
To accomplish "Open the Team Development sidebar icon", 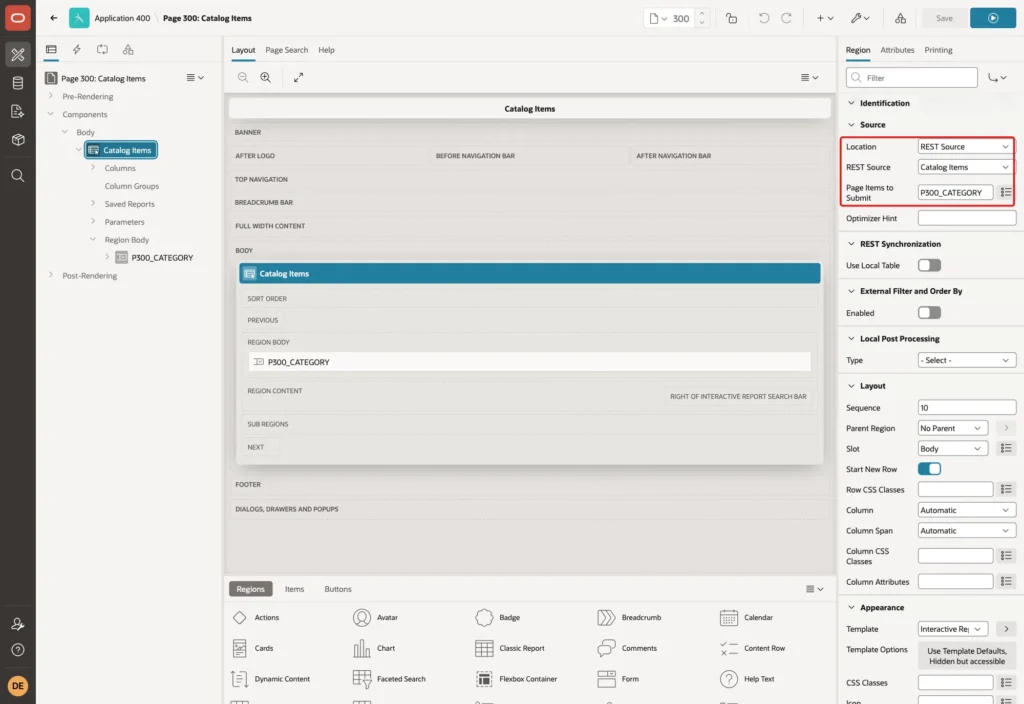I will point(18,111).
